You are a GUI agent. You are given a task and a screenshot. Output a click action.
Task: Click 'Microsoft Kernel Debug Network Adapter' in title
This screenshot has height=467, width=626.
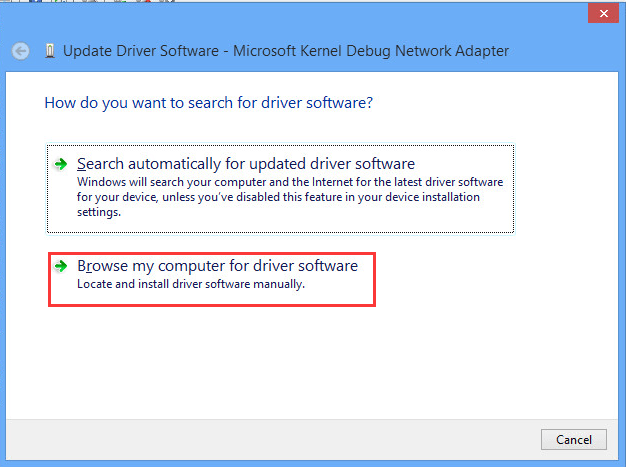[x=370, y=51]
